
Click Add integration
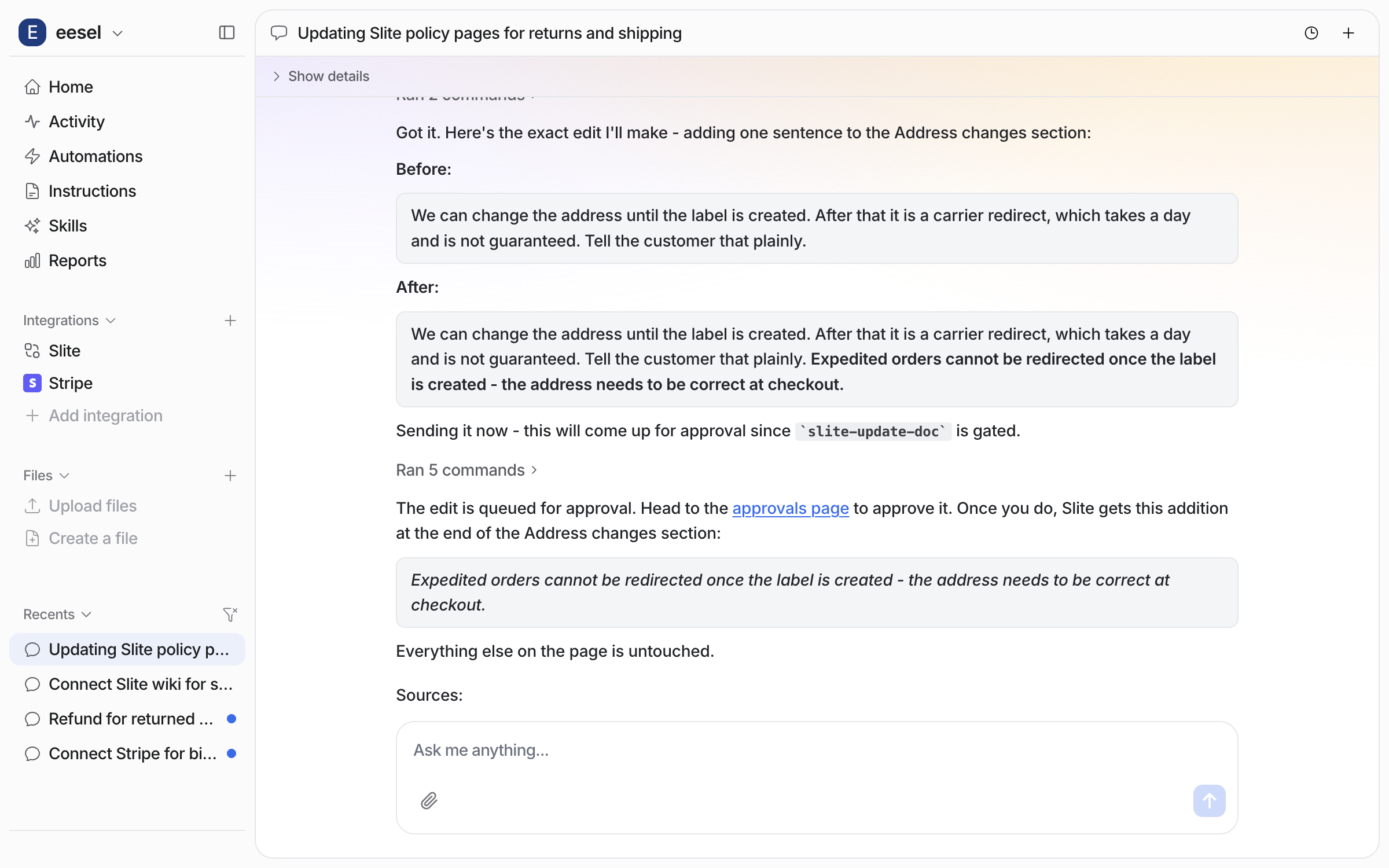pos(127,415)
